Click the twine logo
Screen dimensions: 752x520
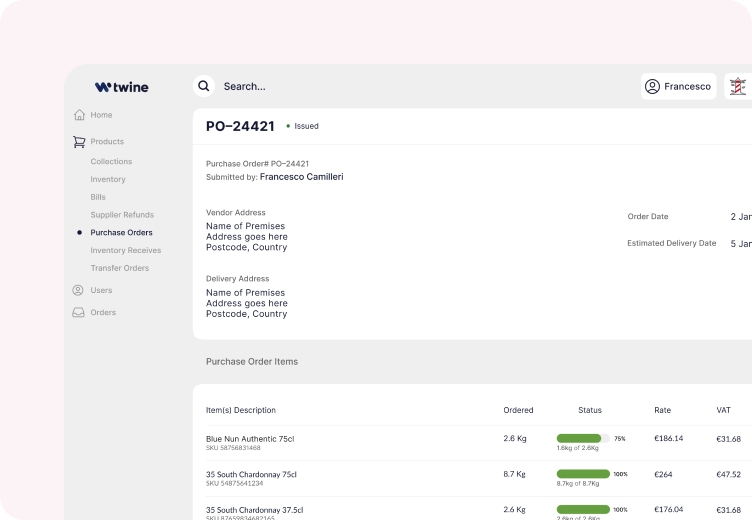[x=121, y=87]
